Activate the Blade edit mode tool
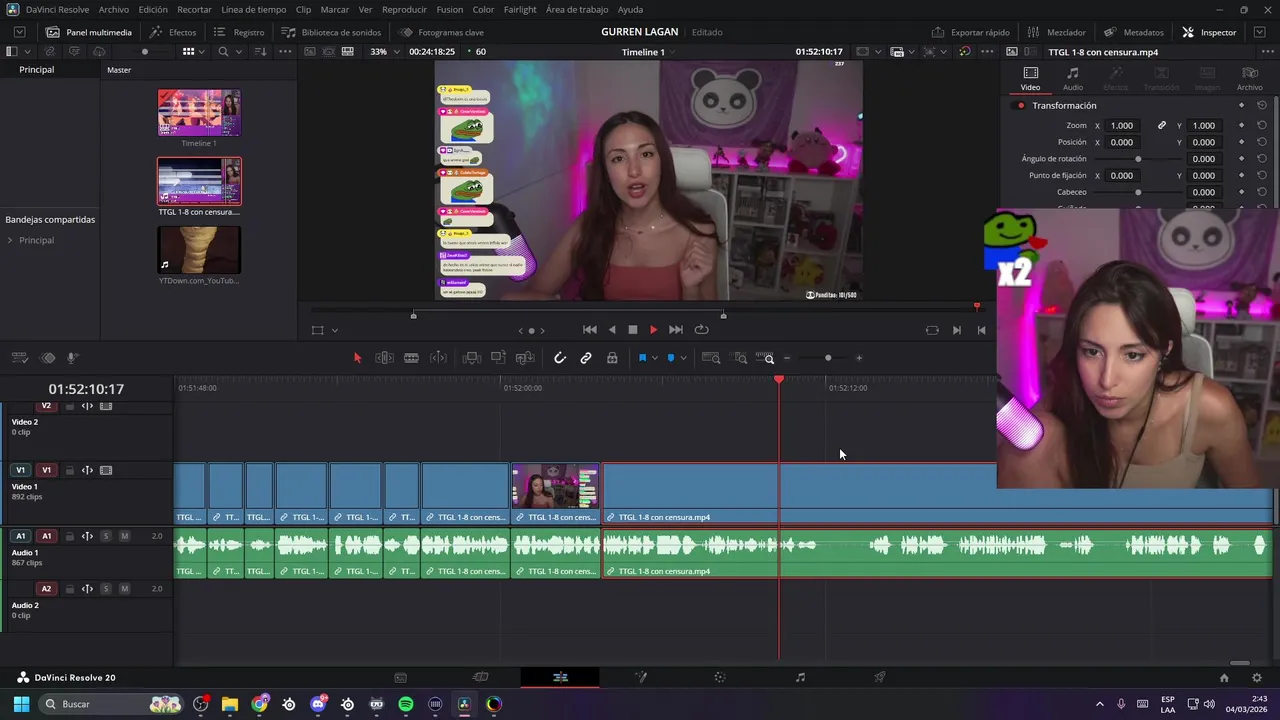The height and width of the screenshot is (720, 1280). [411, 358]
